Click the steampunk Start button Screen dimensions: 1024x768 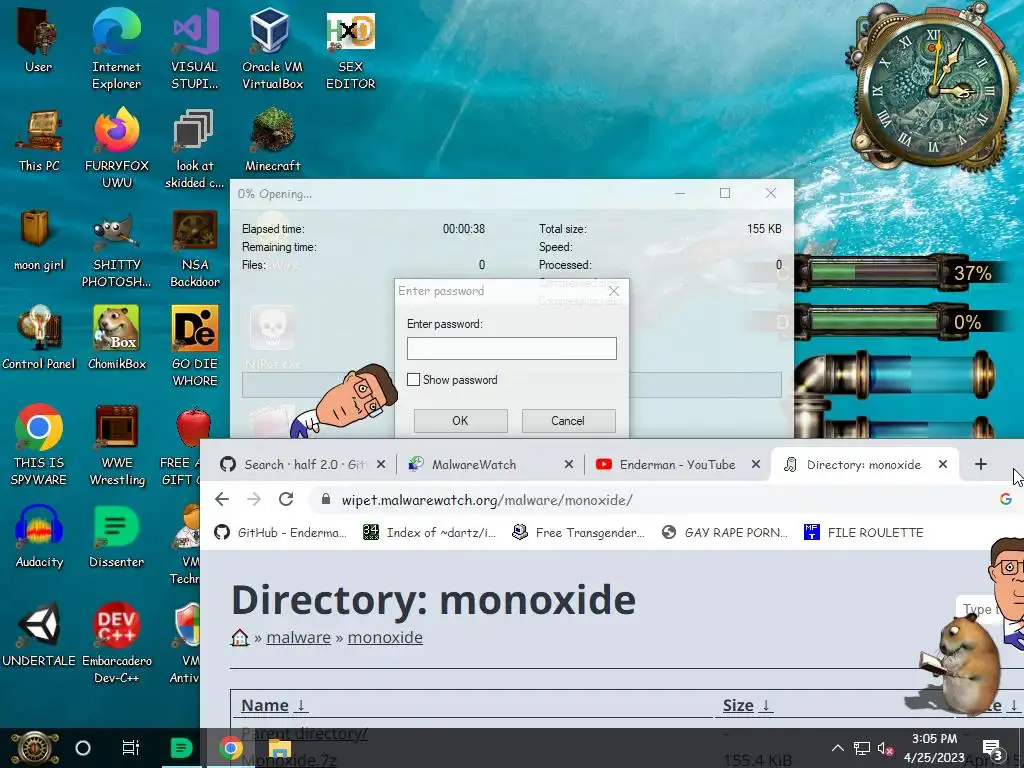34,748
